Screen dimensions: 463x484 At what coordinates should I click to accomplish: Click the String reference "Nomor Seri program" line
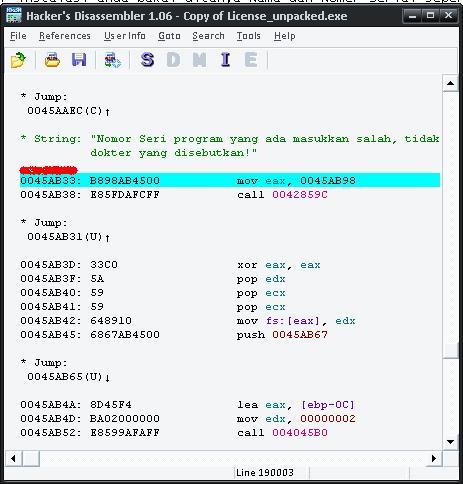pos(230,139)
